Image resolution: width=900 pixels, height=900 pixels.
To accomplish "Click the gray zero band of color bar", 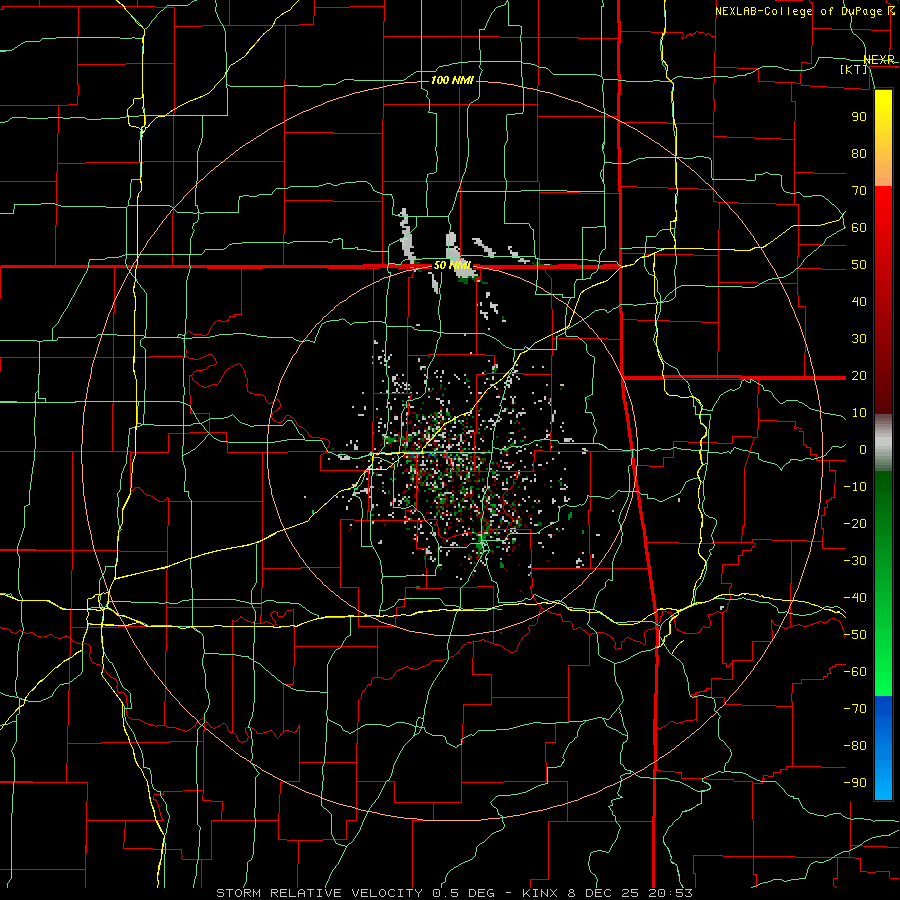I will (x=883, y=443).
